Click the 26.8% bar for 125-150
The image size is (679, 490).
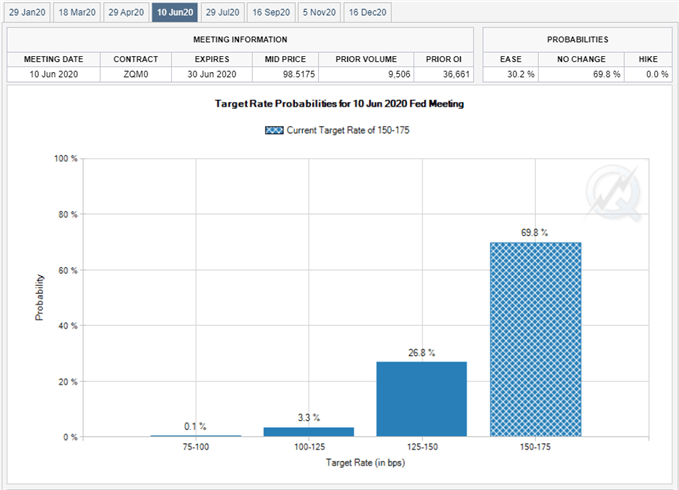(x=422, y=399)
